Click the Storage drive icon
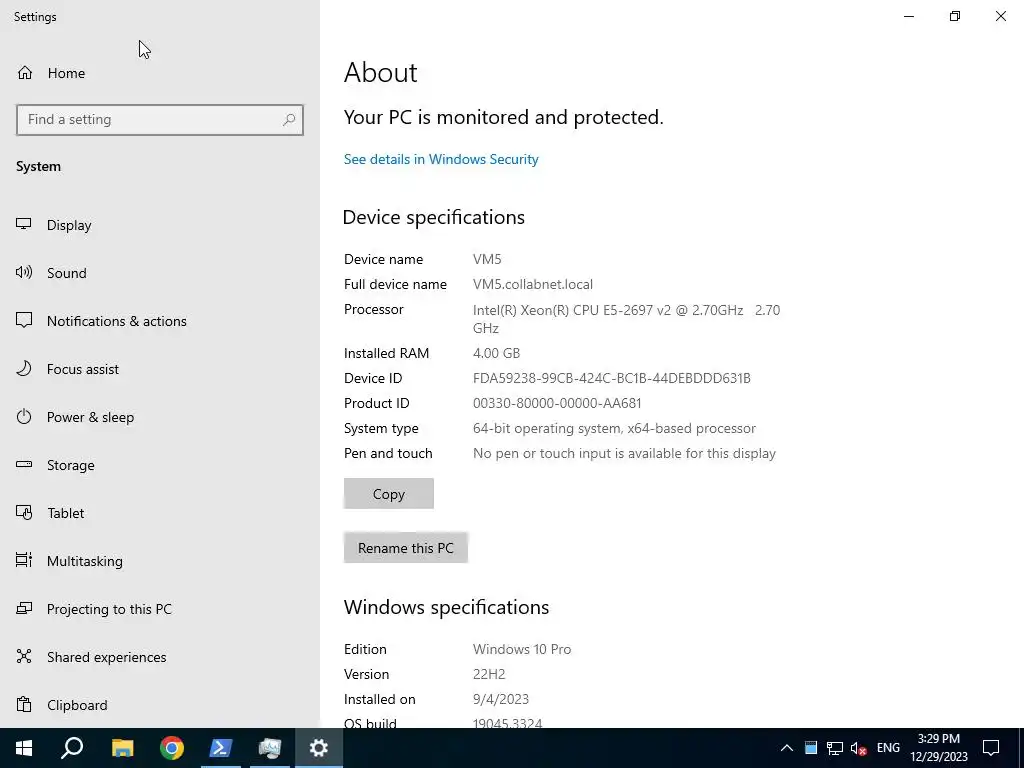 (x=24, y=464)
